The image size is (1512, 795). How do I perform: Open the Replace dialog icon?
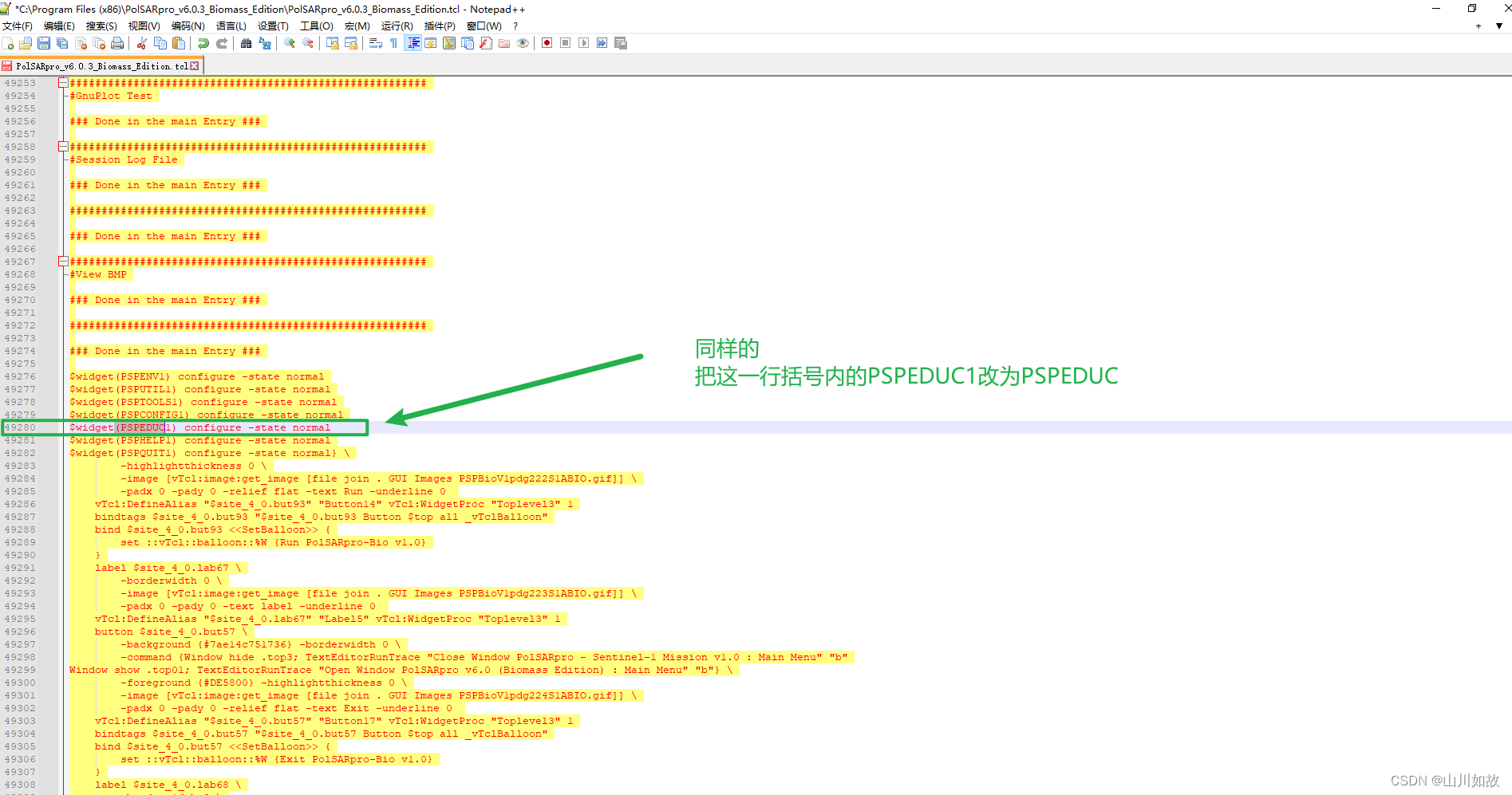(265, 43)
